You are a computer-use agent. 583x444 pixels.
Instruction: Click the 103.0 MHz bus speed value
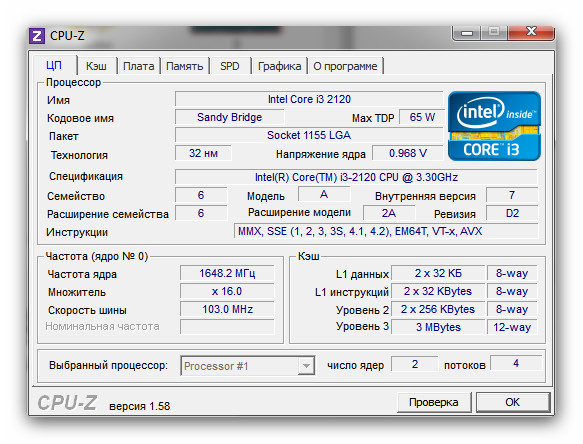(227, 309)
